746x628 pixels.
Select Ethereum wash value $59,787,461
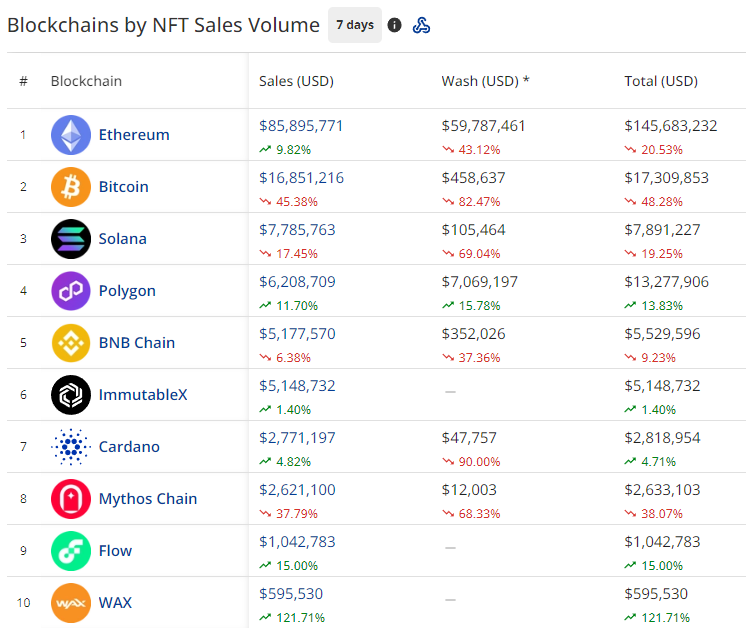coord(483,126)
